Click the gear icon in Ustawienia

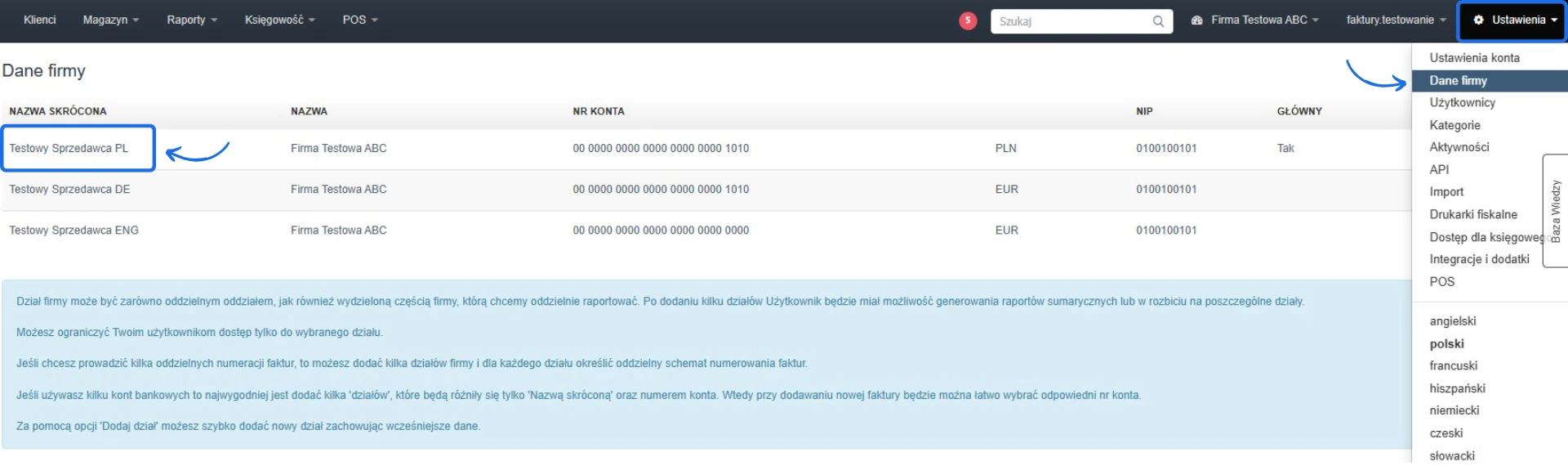(x=1478, y=20)
